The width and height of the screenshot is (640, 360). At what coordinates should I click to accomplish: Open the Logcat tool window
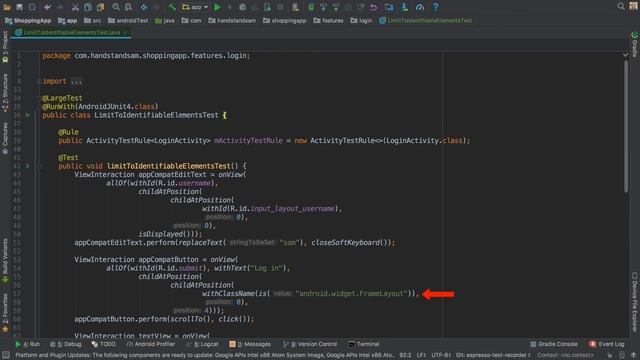[202, 344]
